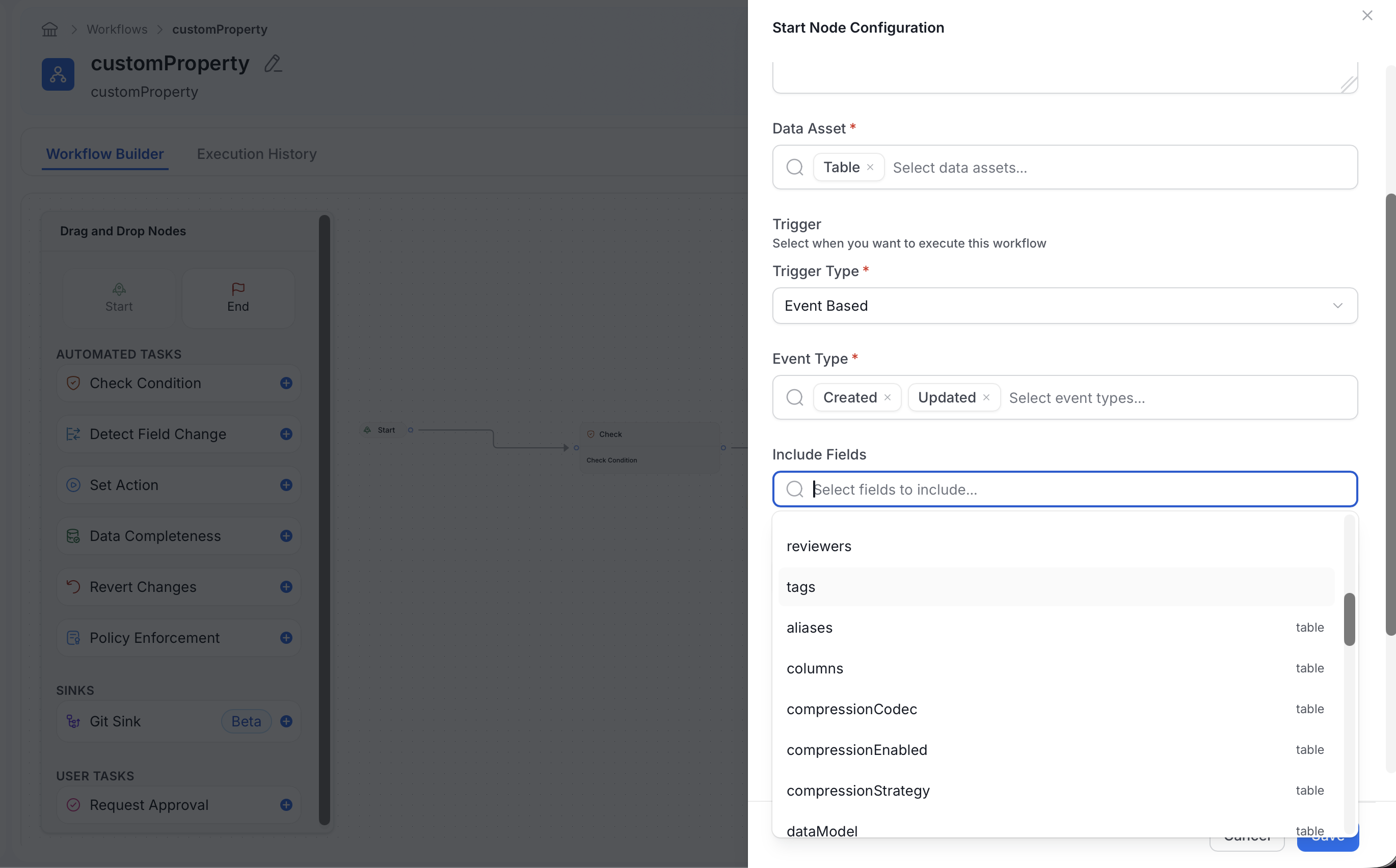Click the search icon in Data Asset field
The width and height of the screenshot is (1396, 868).
[795, 167]
